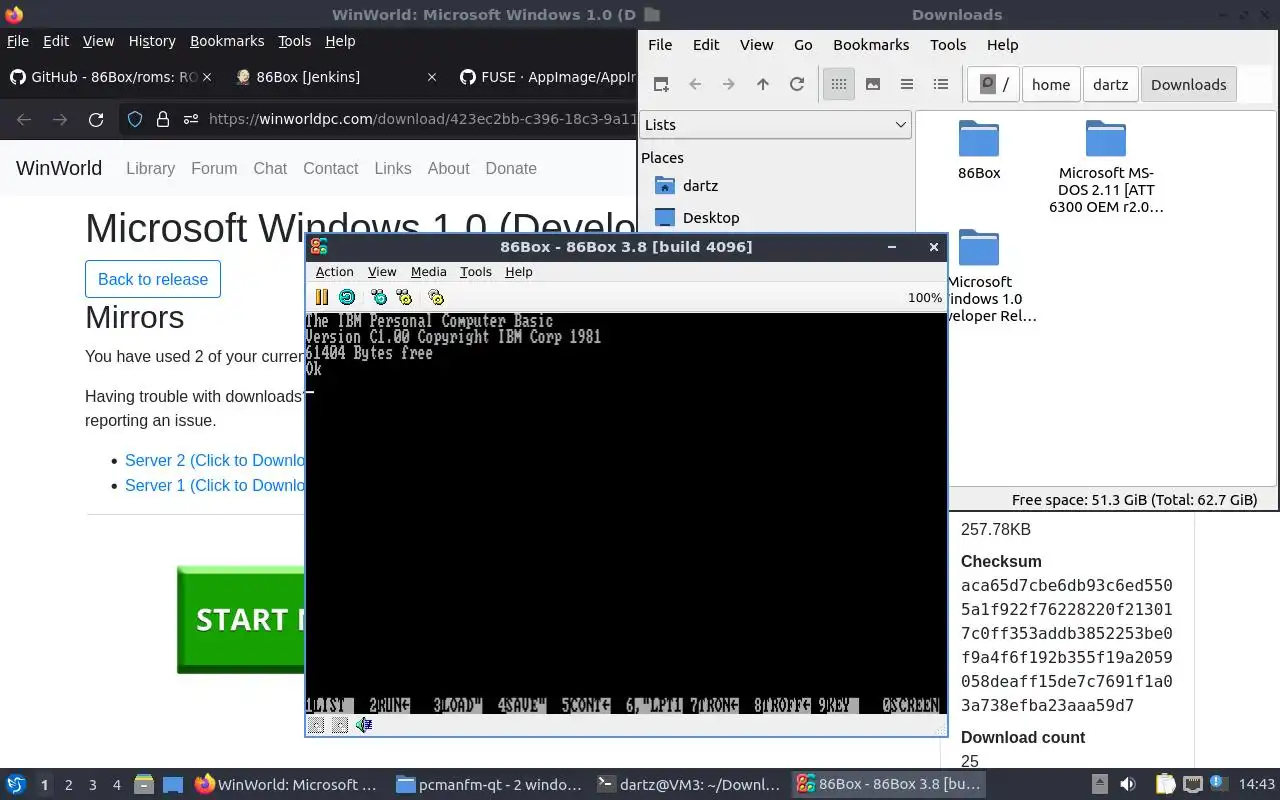Open file manager Go menu
1280x800 pixels.
(803, 45)
